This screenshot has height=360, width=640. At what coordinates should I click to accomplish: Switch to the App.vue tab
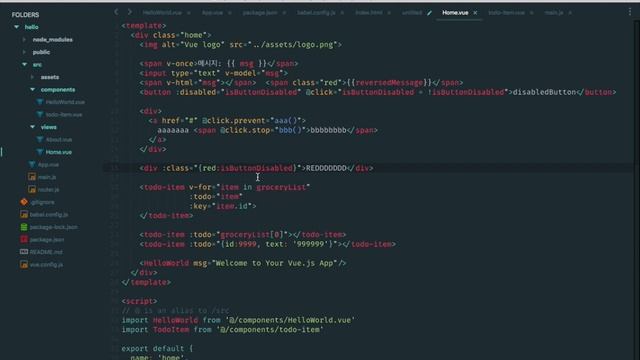(212, 13)
